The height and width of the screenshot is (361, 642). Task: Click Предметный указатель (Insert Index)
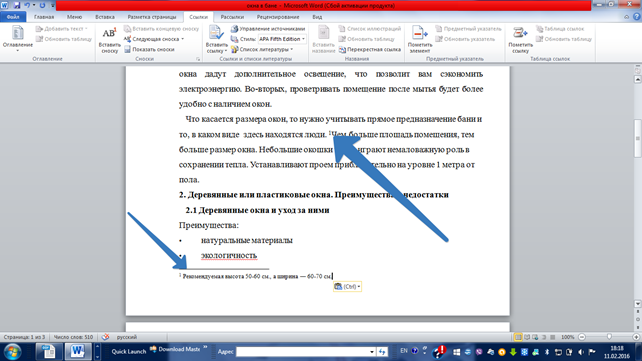click(468, 29)
